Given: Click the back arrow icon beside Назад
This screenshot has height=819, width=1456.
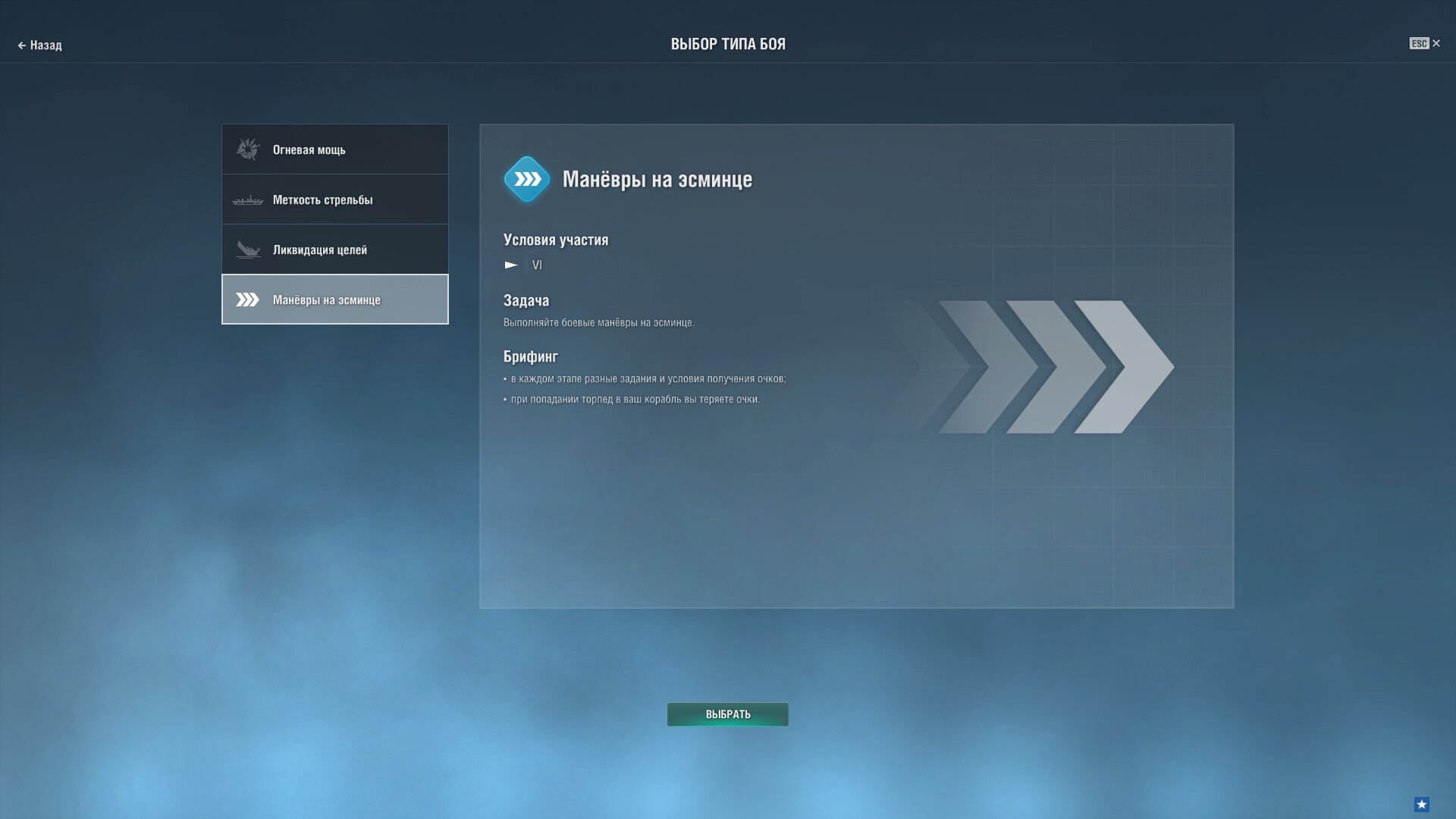Looking at the screenshot, I should [x=22, y=45].
